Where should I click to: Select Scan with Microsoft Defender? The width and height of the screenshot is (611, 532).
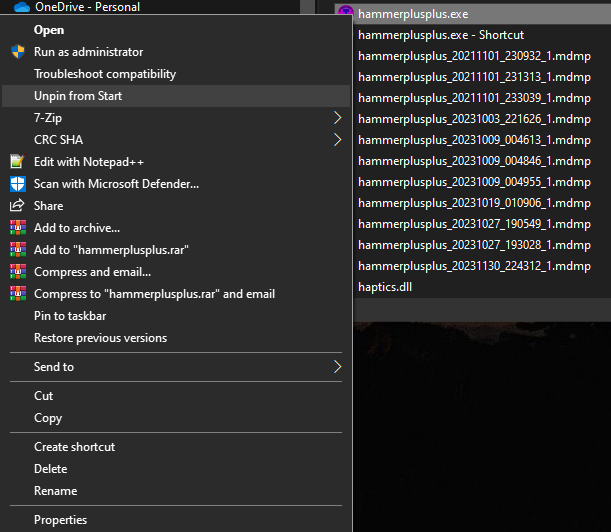[x=176, y=184]
